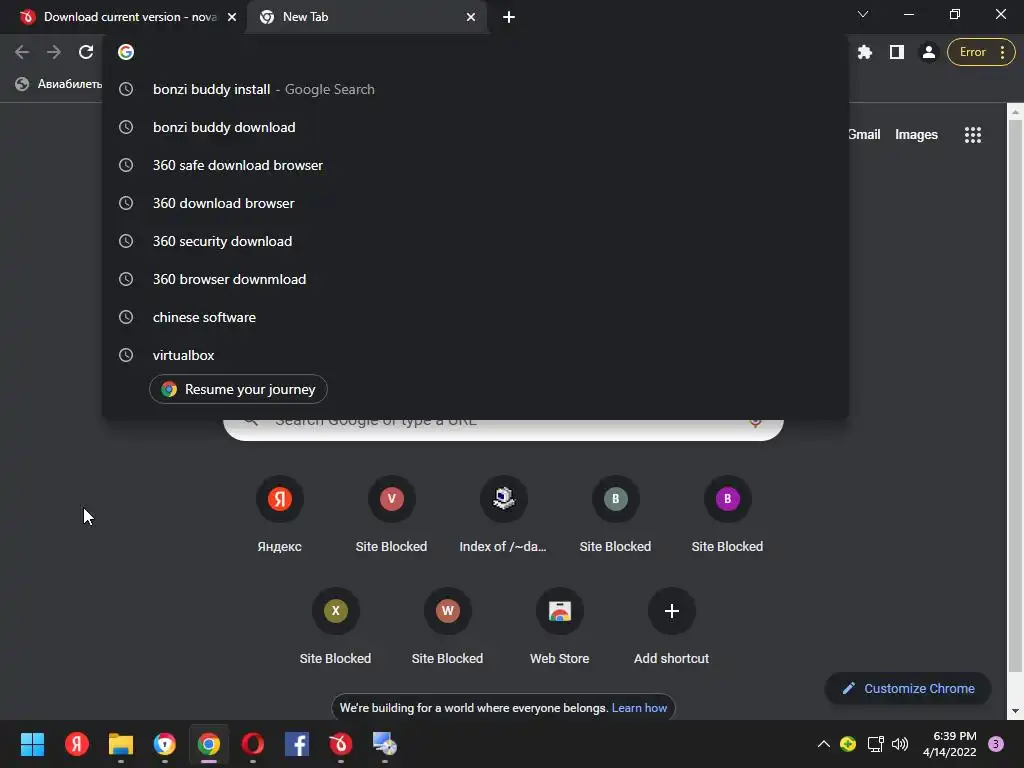Open the Яндекс shortcut tile
The width and height of the screenshot is (1024, 768).
280,515
